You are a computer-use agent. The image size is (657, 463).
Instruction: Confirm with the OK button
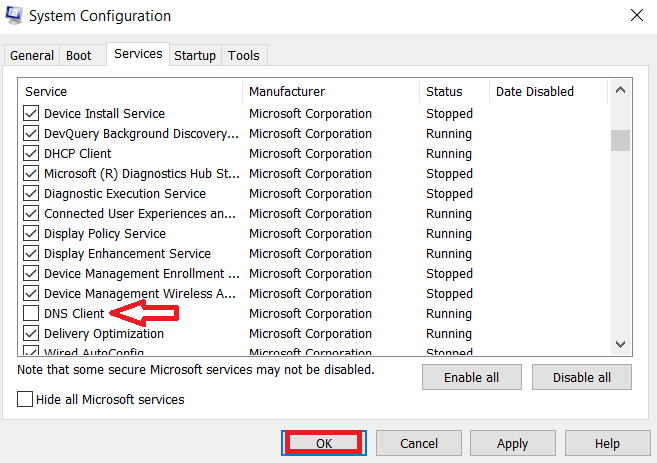[x=324, y=443]
